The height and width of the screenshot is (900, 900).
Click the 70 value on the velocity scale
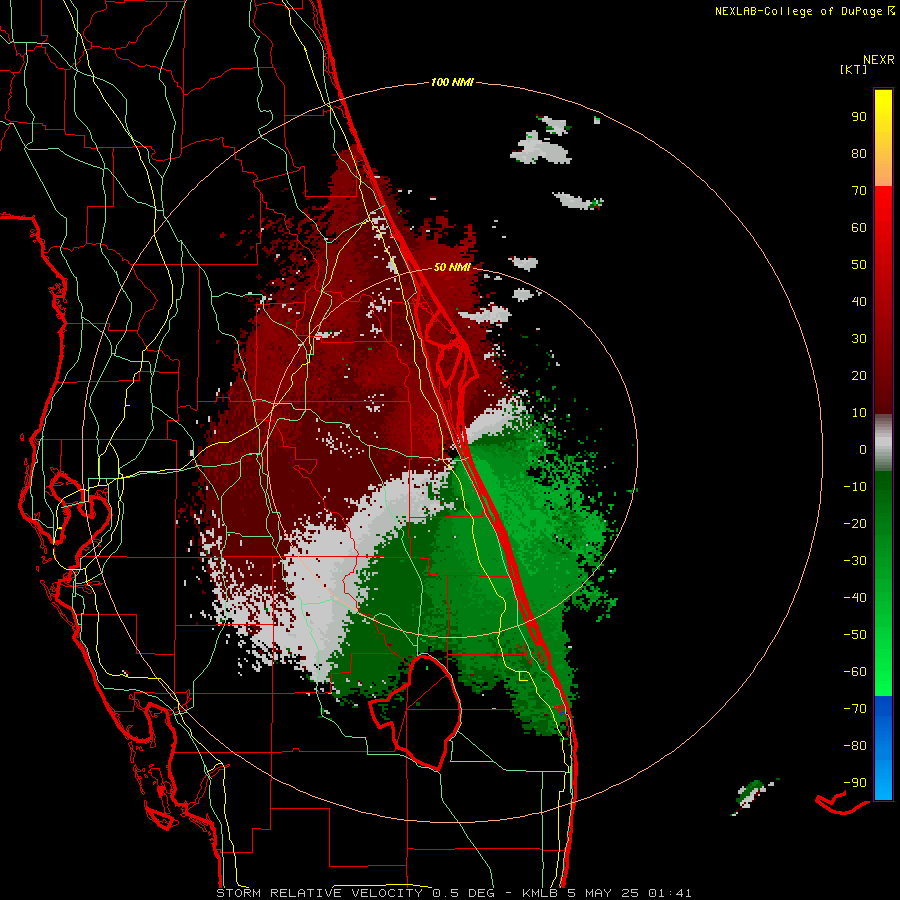click(x=859, y=191)
